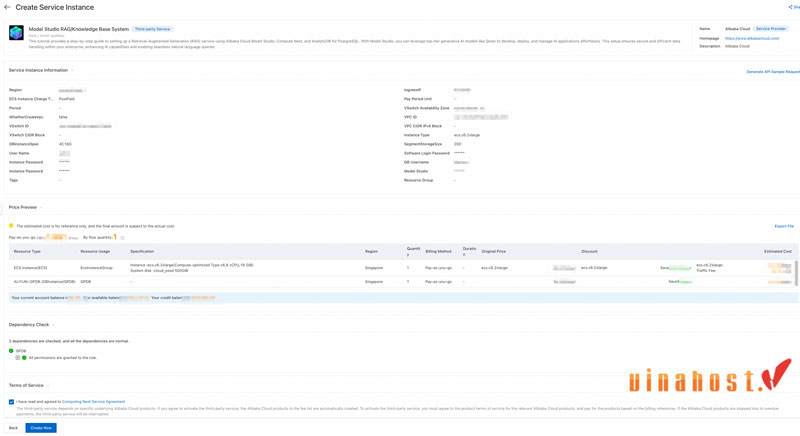Click the Estimated Cost column header
Viewport: 800px width, 436px height.
(778, 251)
